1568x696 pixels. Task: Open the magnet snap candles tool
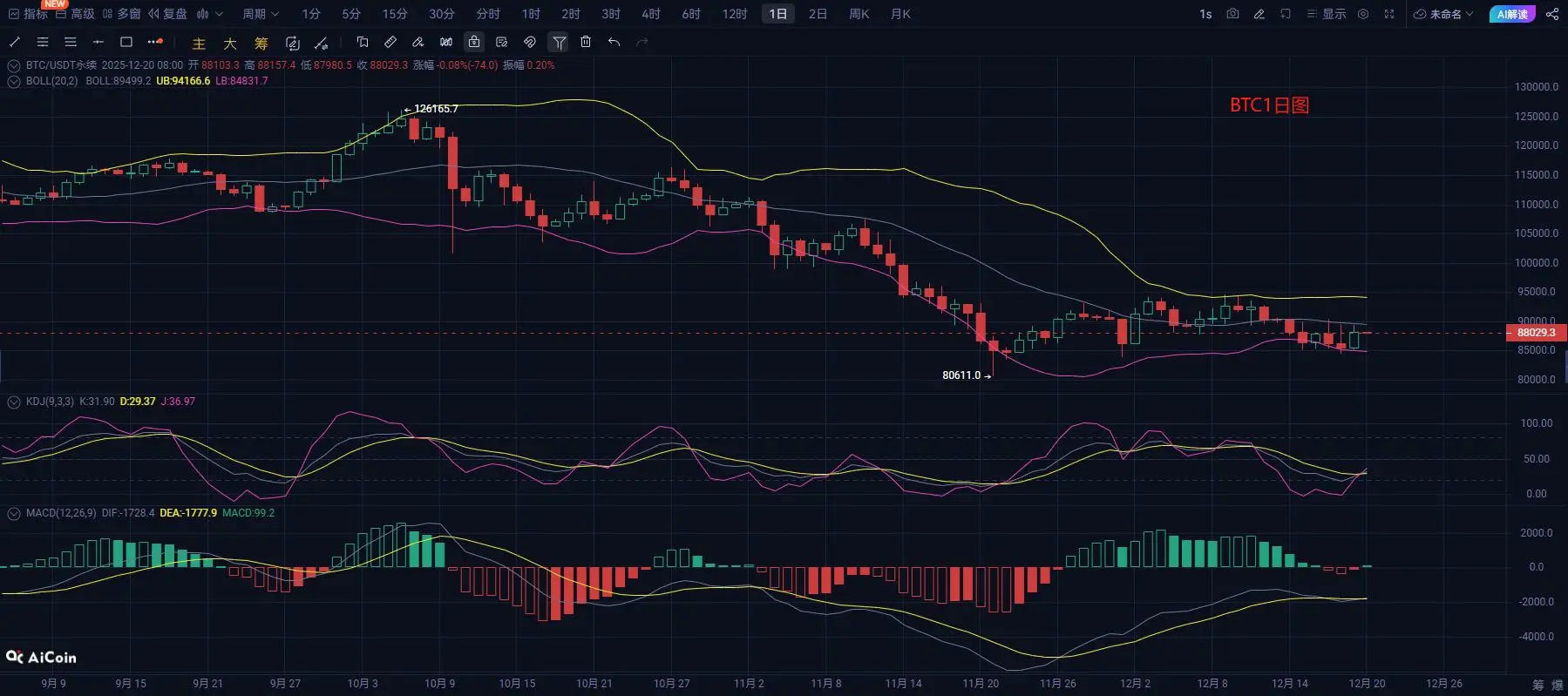click(446, 42)
